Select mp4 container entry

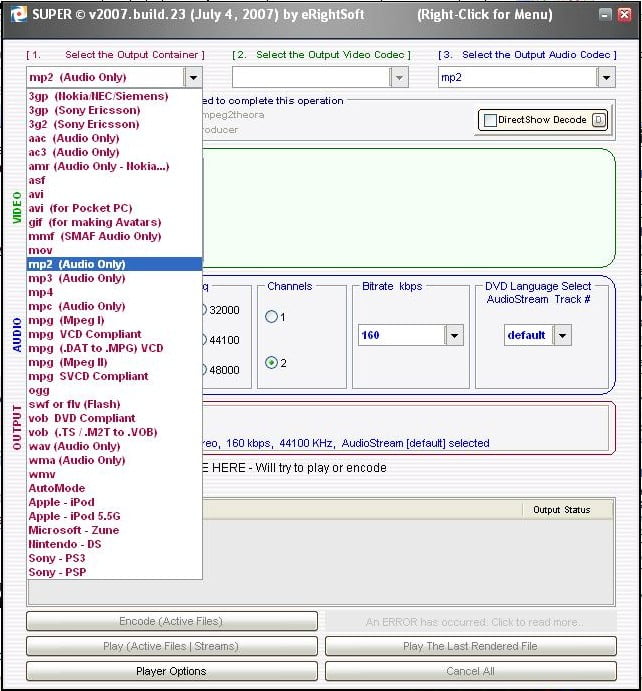coord(115,292)
